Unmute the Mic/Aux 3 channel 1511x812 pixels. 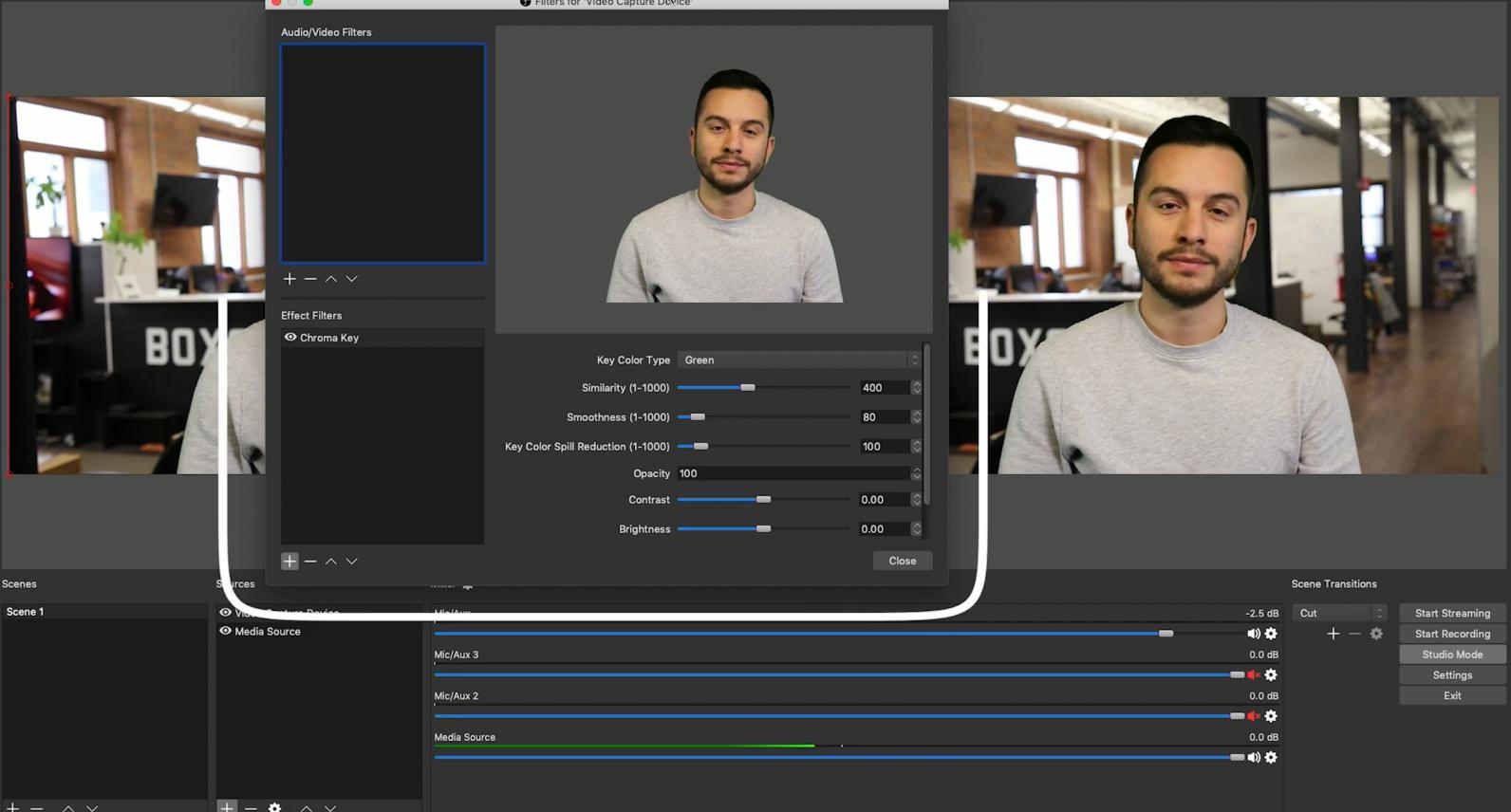[1253, 674]
